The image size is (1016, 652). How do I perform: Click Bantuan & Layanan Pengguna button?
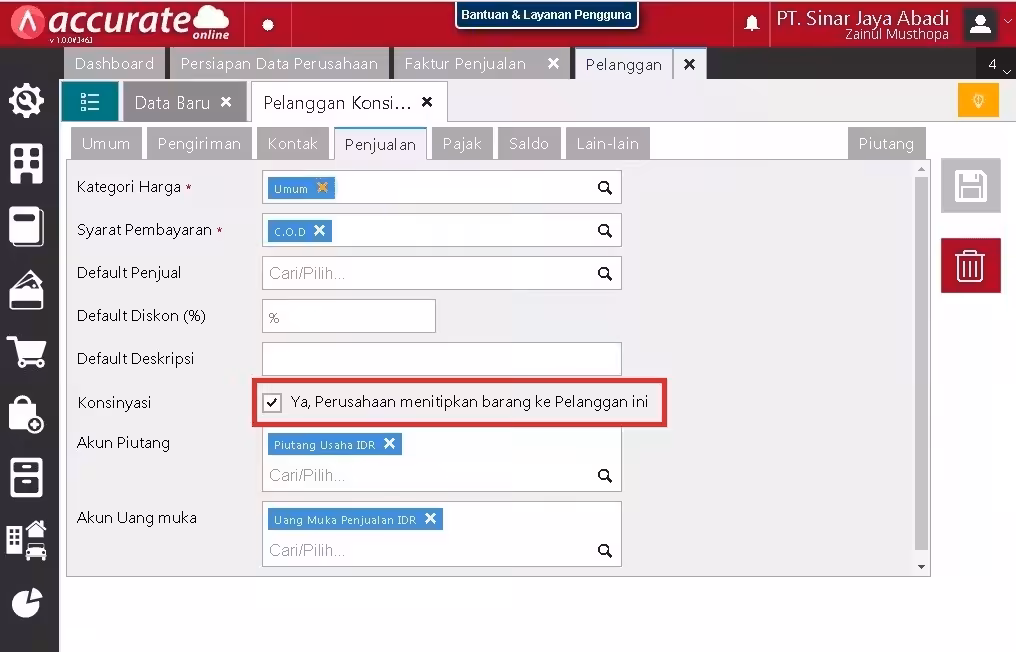point(546,14)
